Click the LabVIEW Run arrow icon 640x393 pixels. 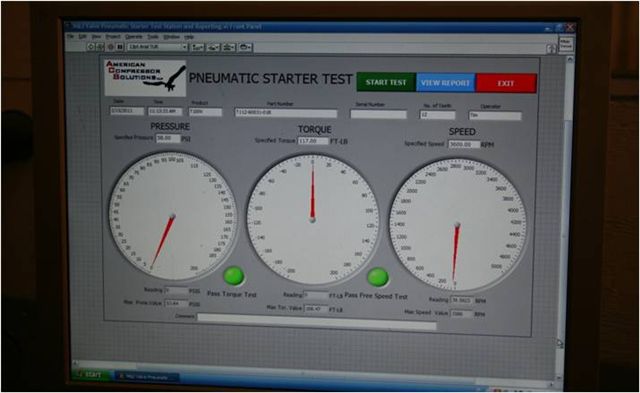click(x=91, y=47)
